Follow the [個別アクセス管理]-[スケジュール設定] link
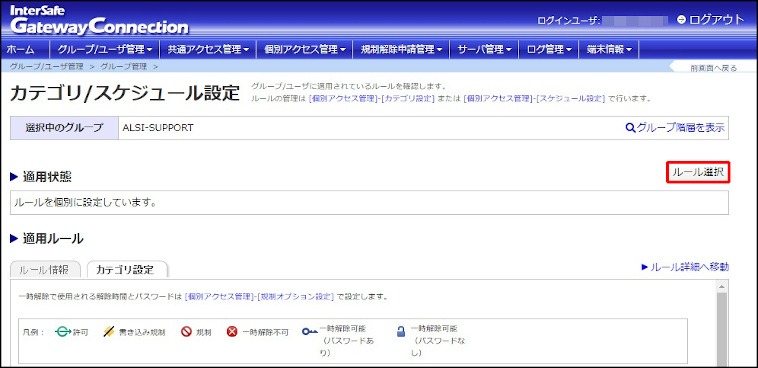Screen dimensions: 758x368 click(534, 99)
